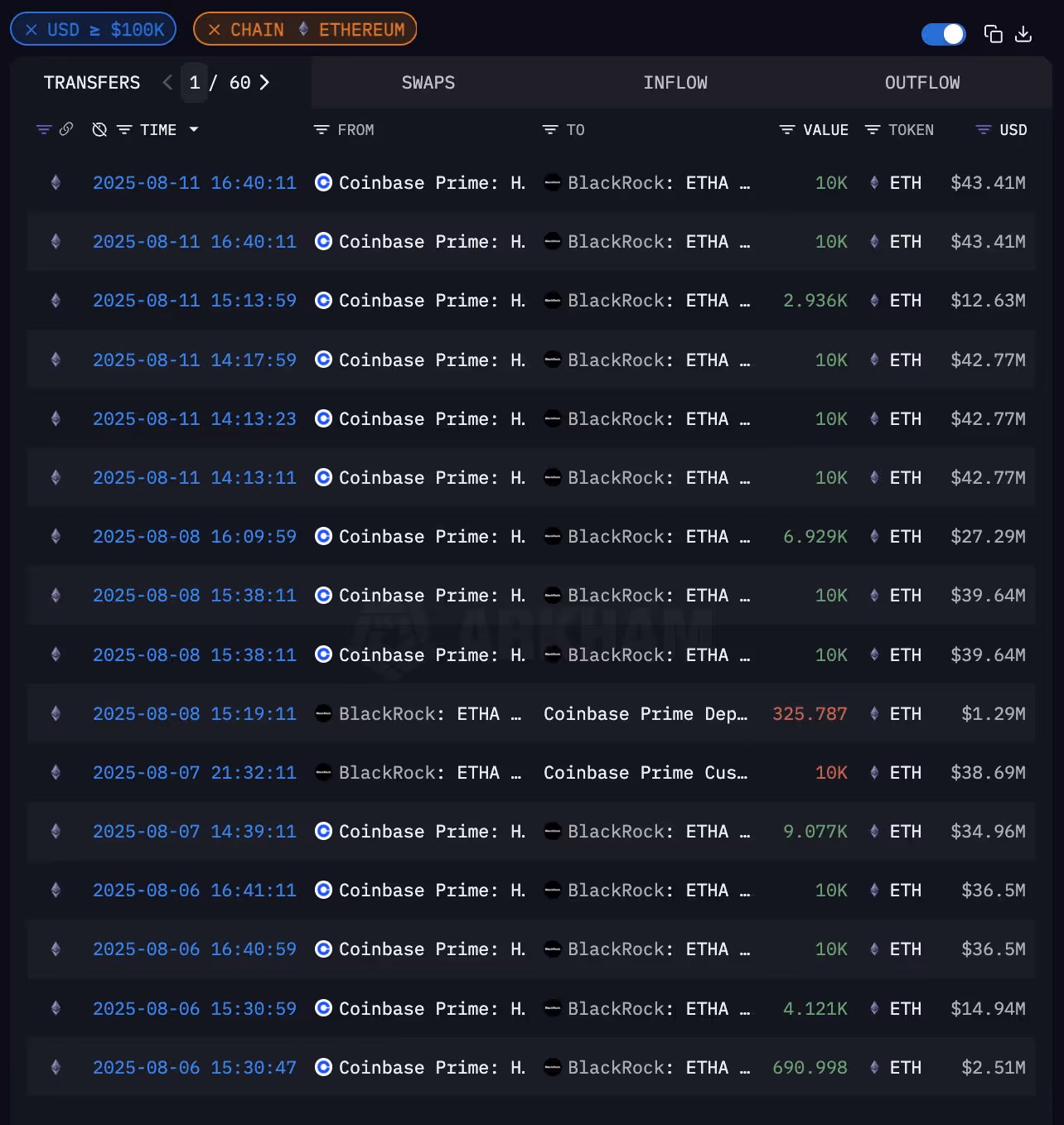Open the Value column filter
The image size is (1064, 1125).
tap(787, 129)
